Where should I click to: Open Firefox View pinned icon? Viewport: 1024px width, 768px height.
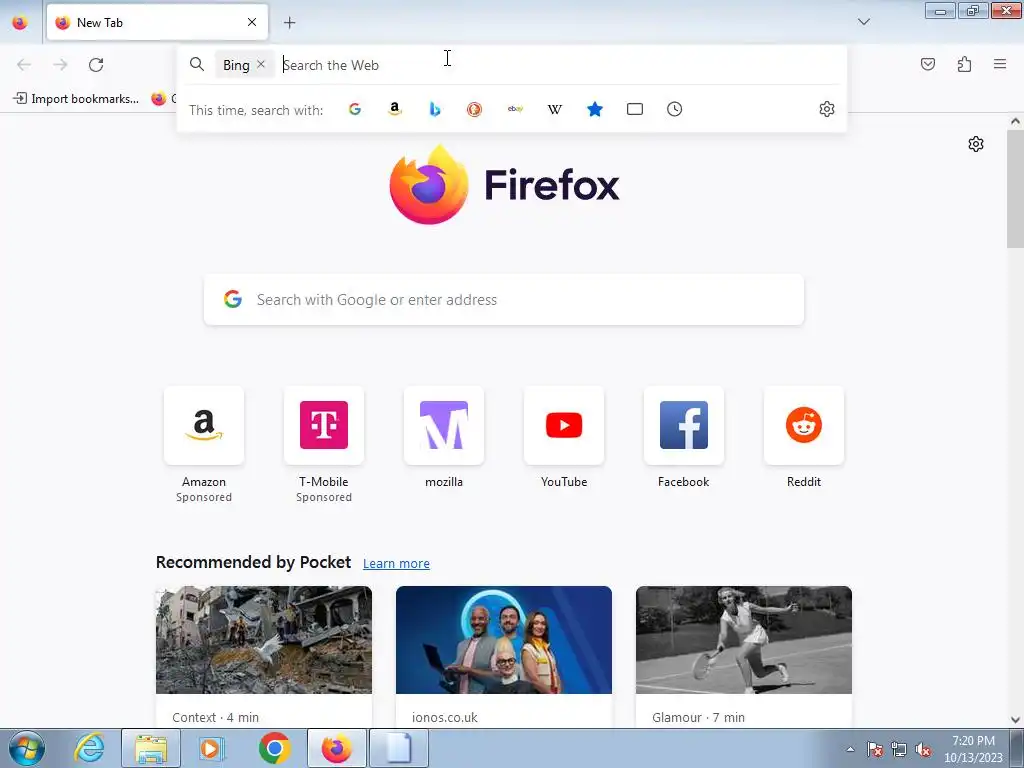coord(20,22)
